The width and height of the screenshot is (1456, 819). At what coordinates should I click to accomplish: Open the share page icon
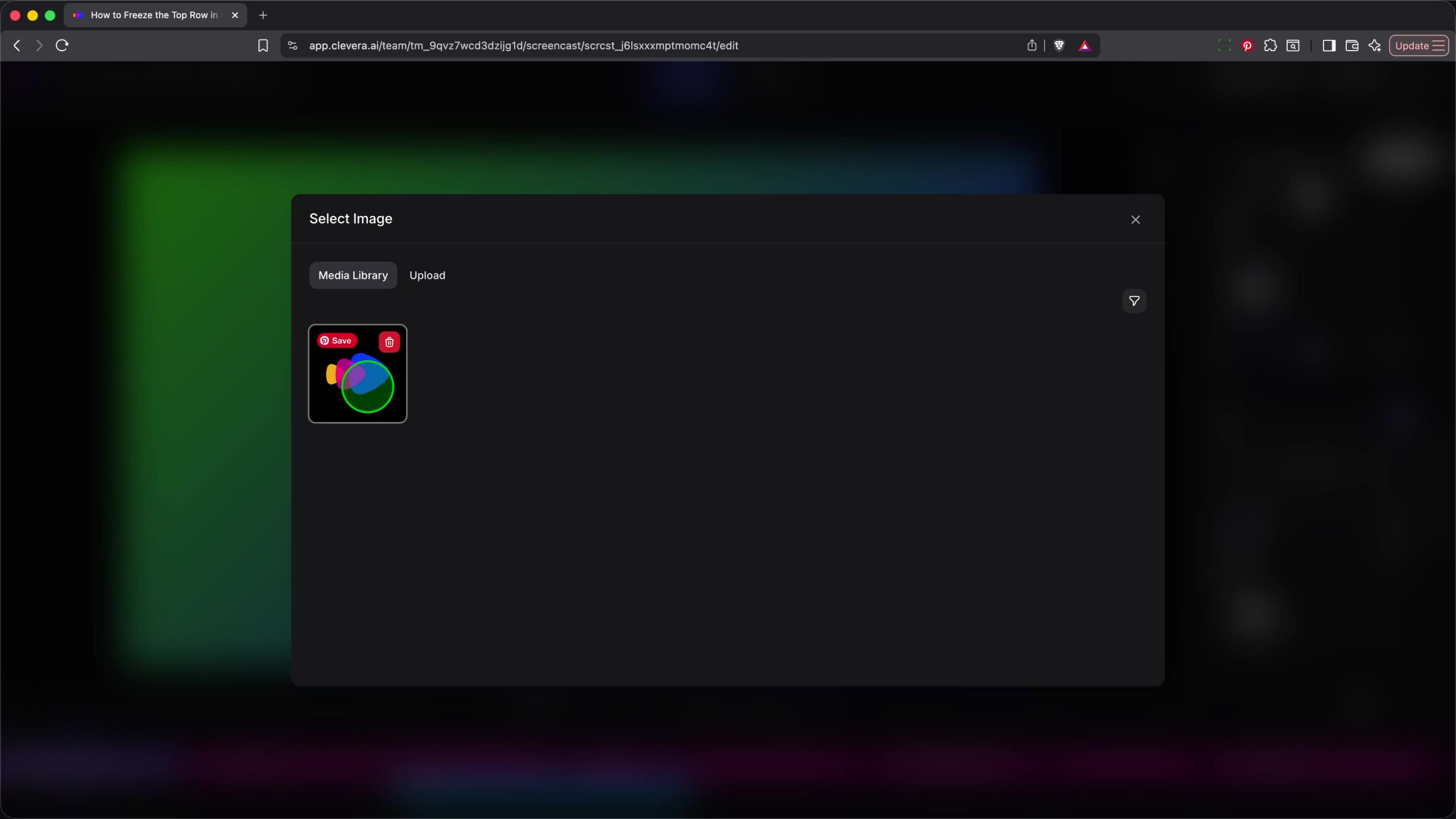(x=1032, y=45)
